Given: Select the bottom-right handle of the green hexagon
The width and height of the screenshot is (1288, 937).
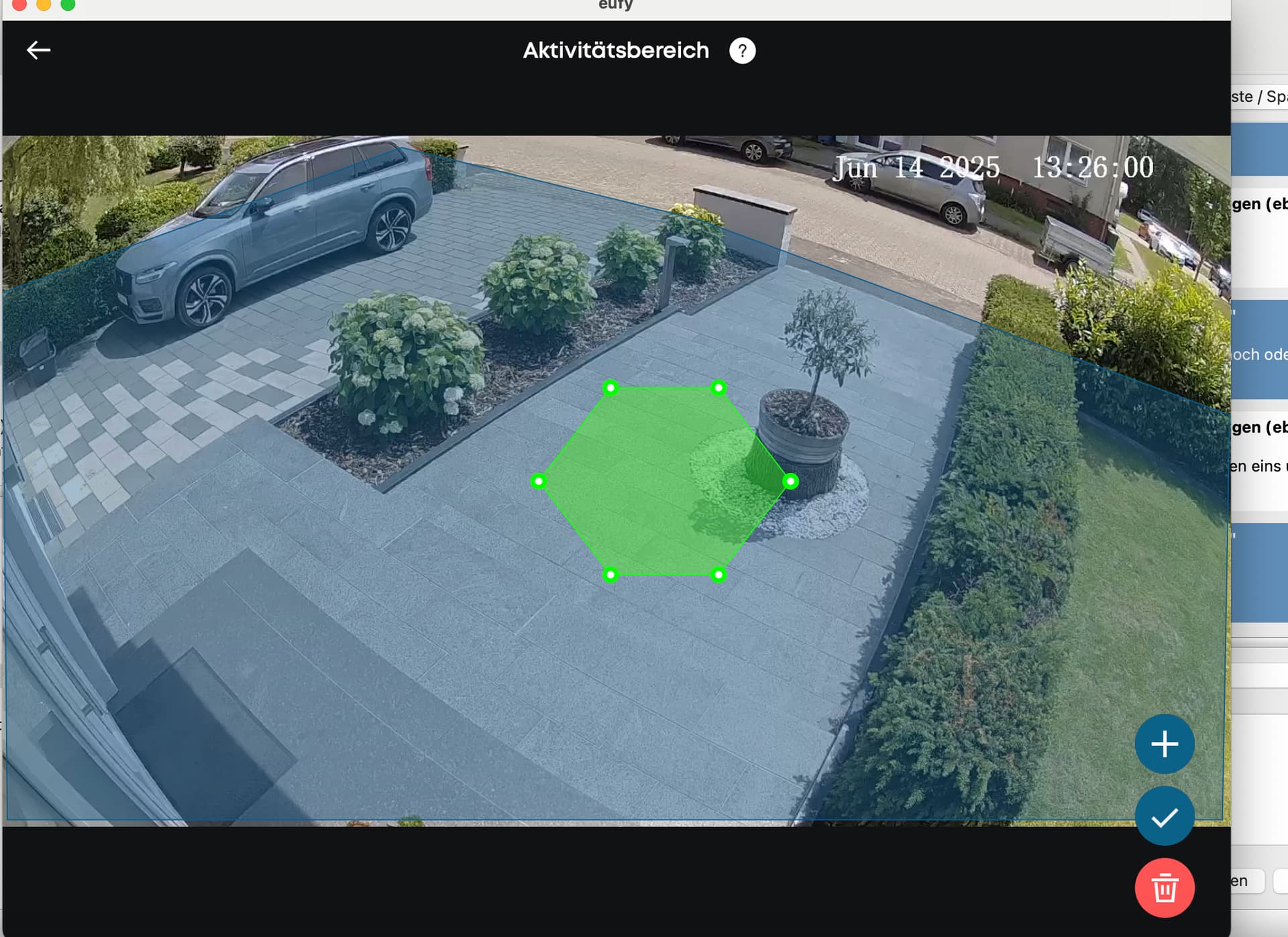Looking at the screenshot, I should 718,574.
